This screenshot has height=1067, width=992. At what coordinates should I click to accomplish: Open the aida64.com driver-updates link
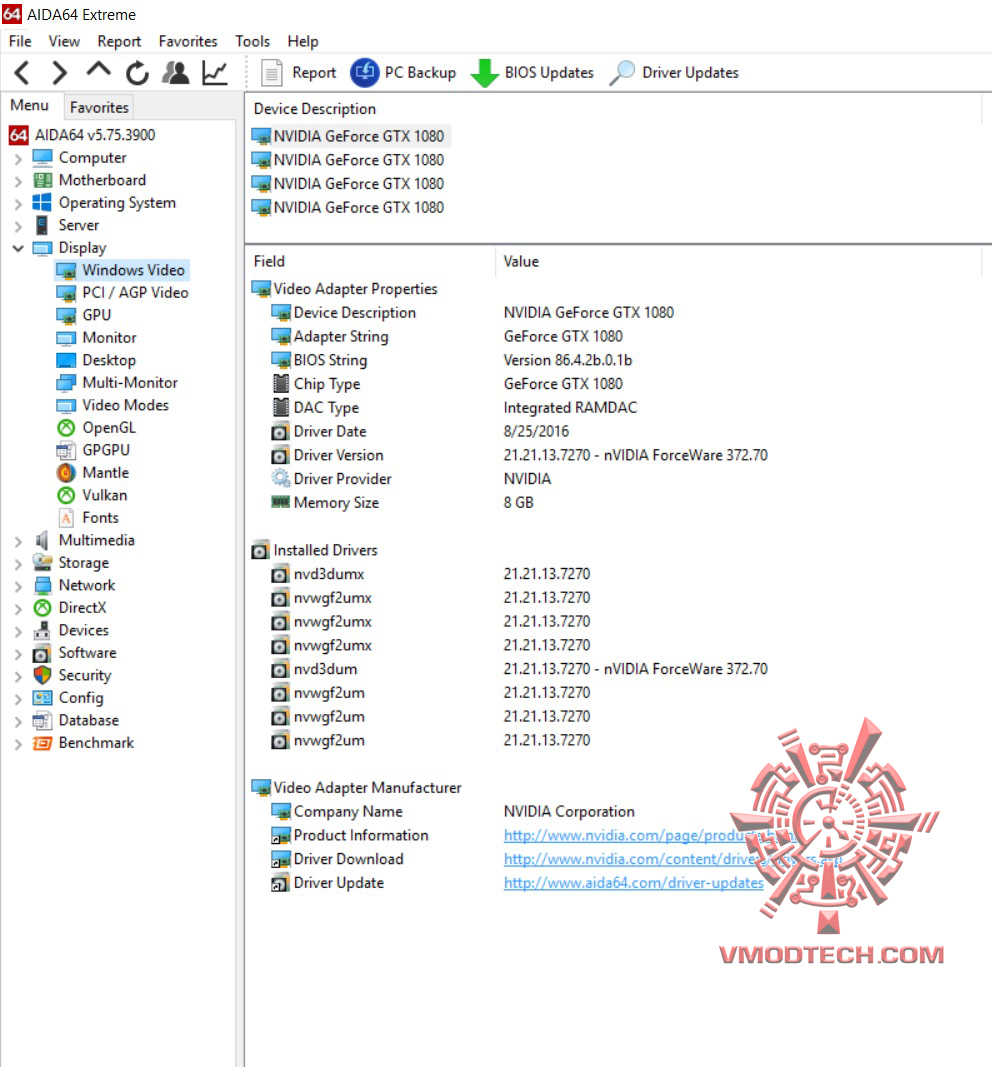pos(633,883)
